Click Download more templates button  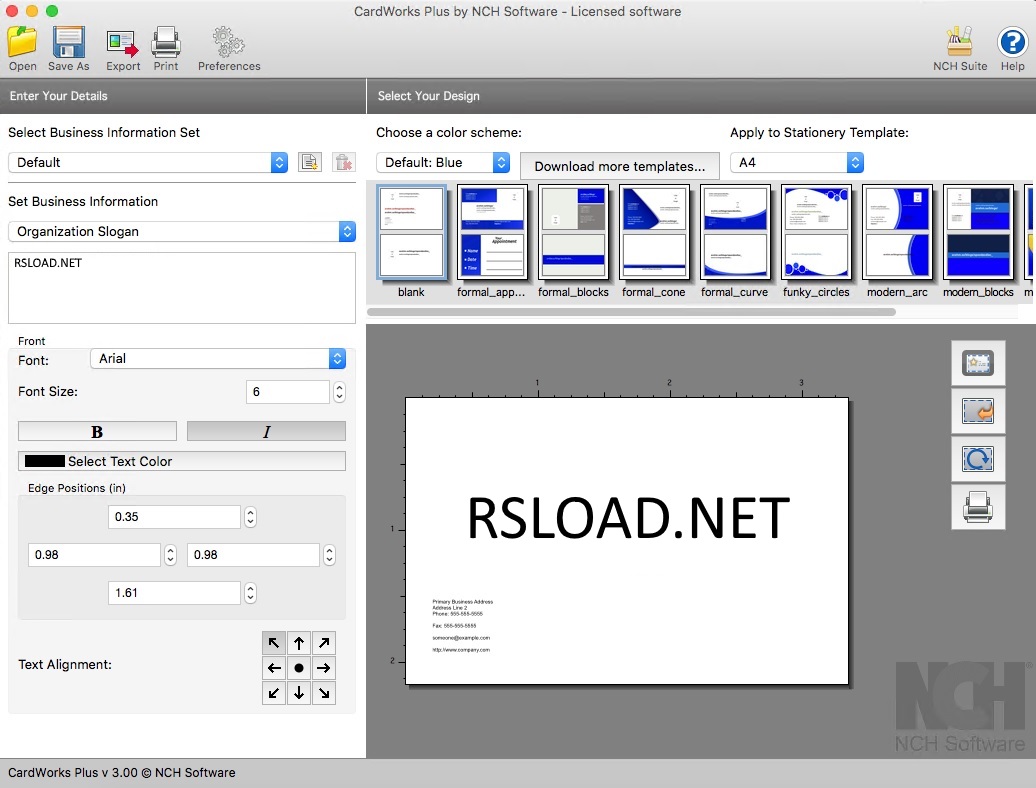pos(619,166)
